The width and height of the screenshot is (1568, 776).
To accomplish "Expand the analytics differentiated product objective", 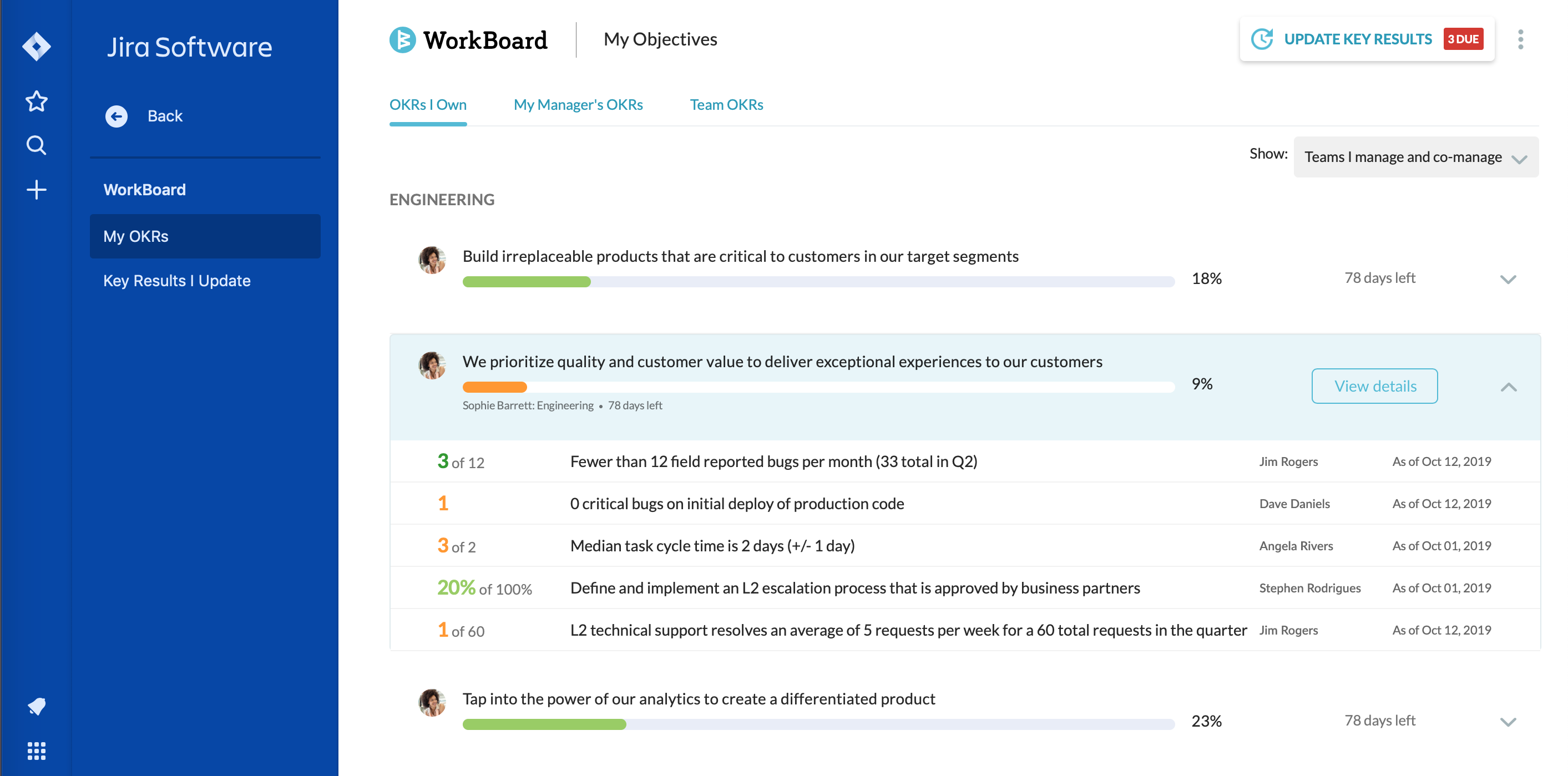I will pyautogui.click(x=1508, y=722).
